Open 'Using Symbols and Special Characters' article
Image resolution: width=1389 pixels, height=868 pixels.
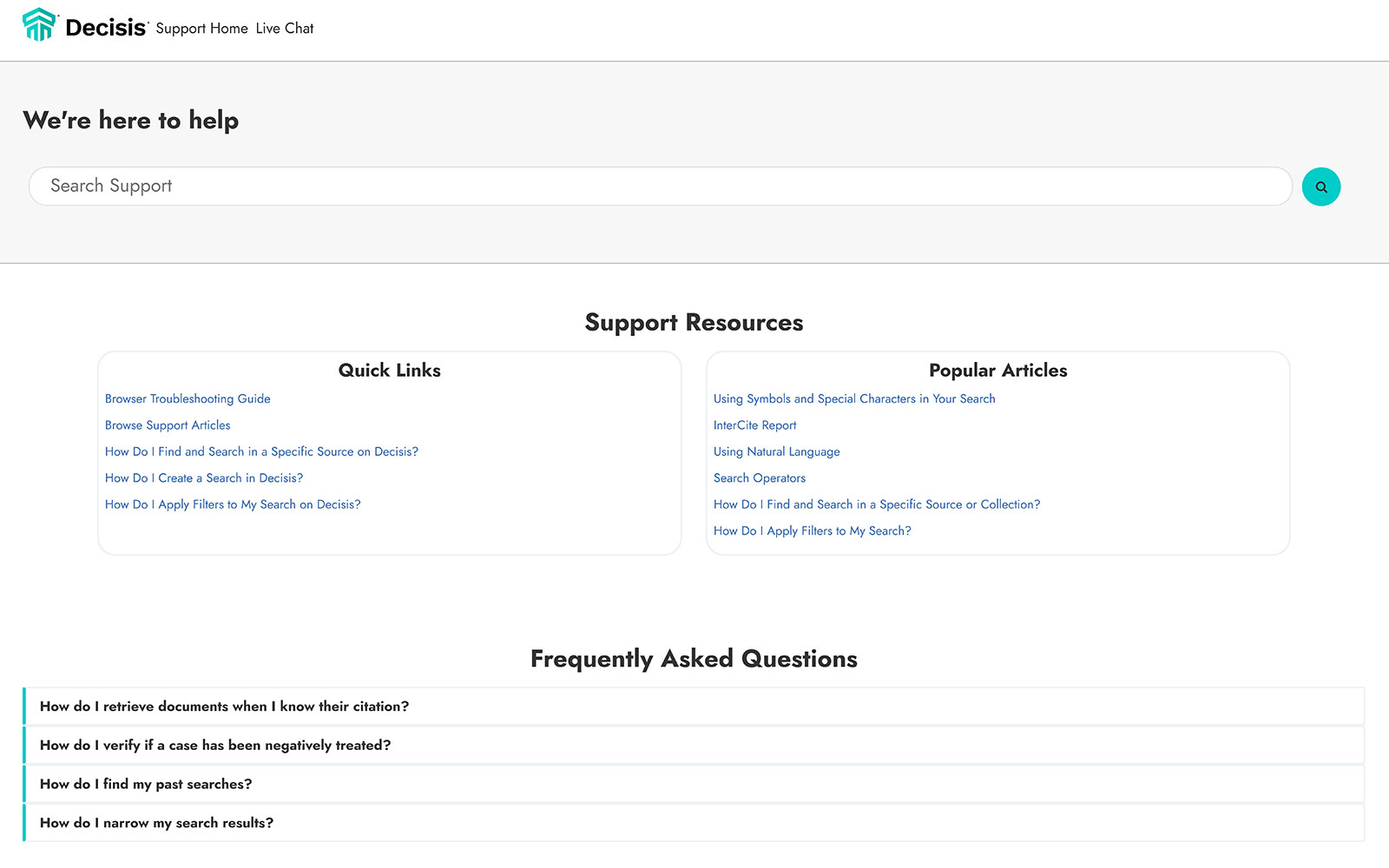[x=854, y=399]
